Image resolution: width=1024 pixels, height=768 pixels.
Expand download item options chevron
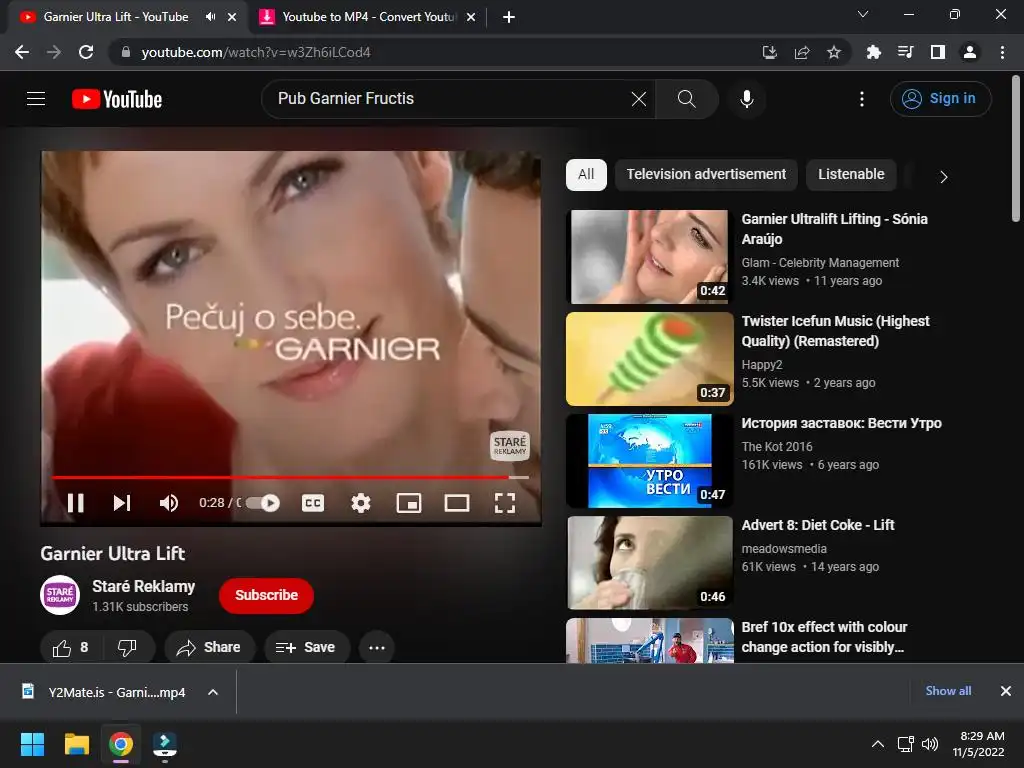(213, 692)
